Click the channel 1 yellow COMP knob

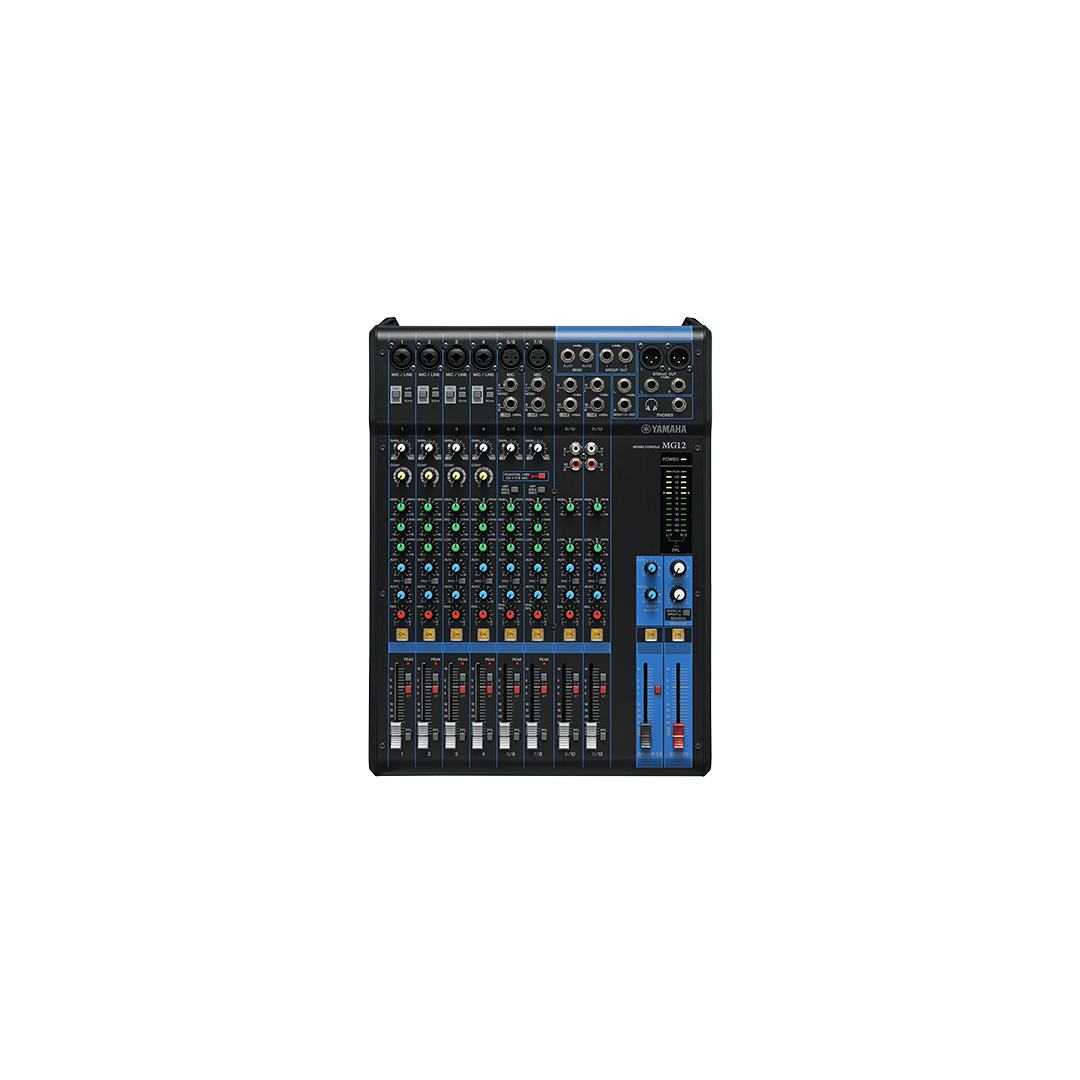[x=402, y=475]
